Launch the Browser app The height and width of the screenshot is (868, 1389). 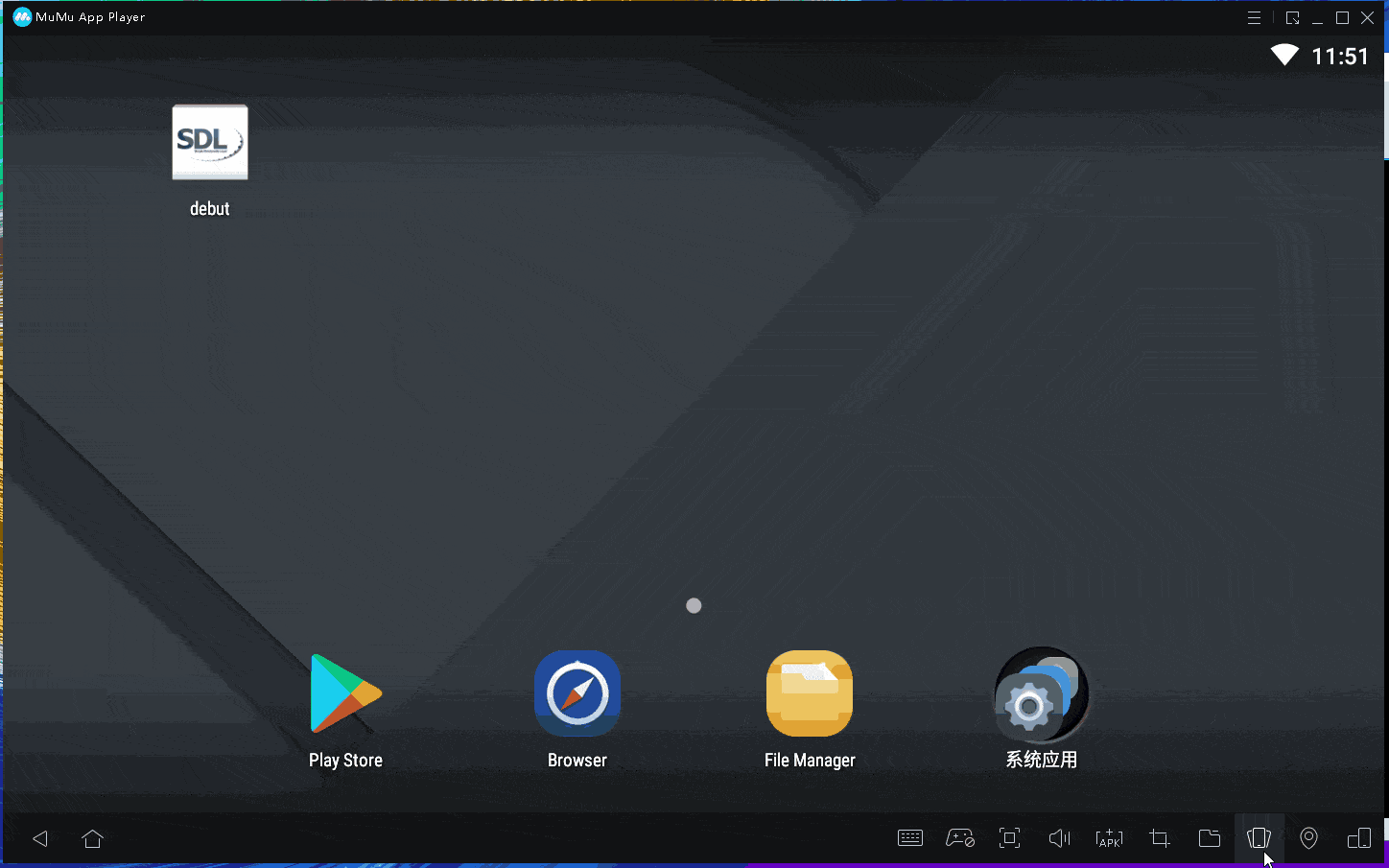(577, 693)
